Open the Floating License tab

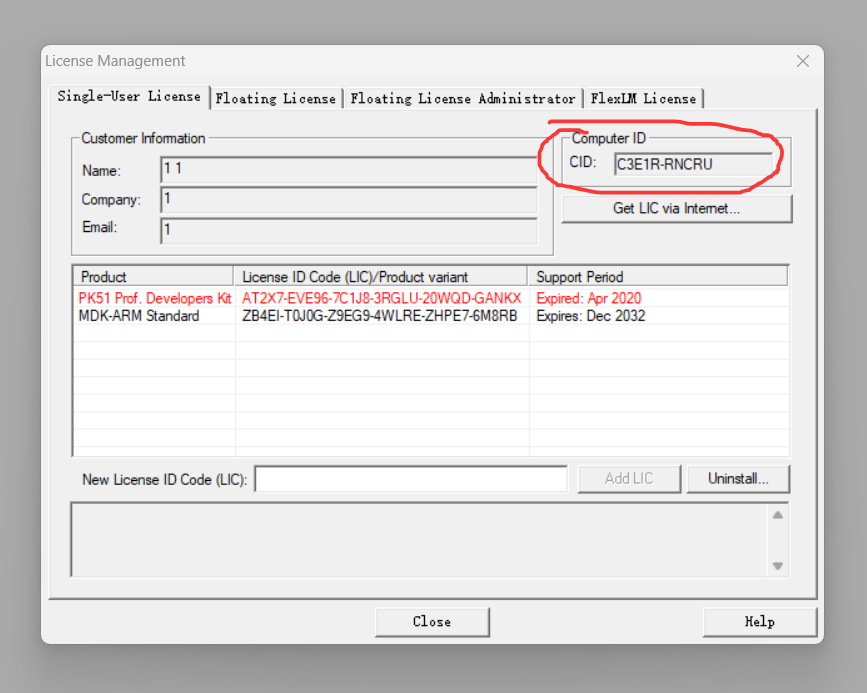(275, 98)
